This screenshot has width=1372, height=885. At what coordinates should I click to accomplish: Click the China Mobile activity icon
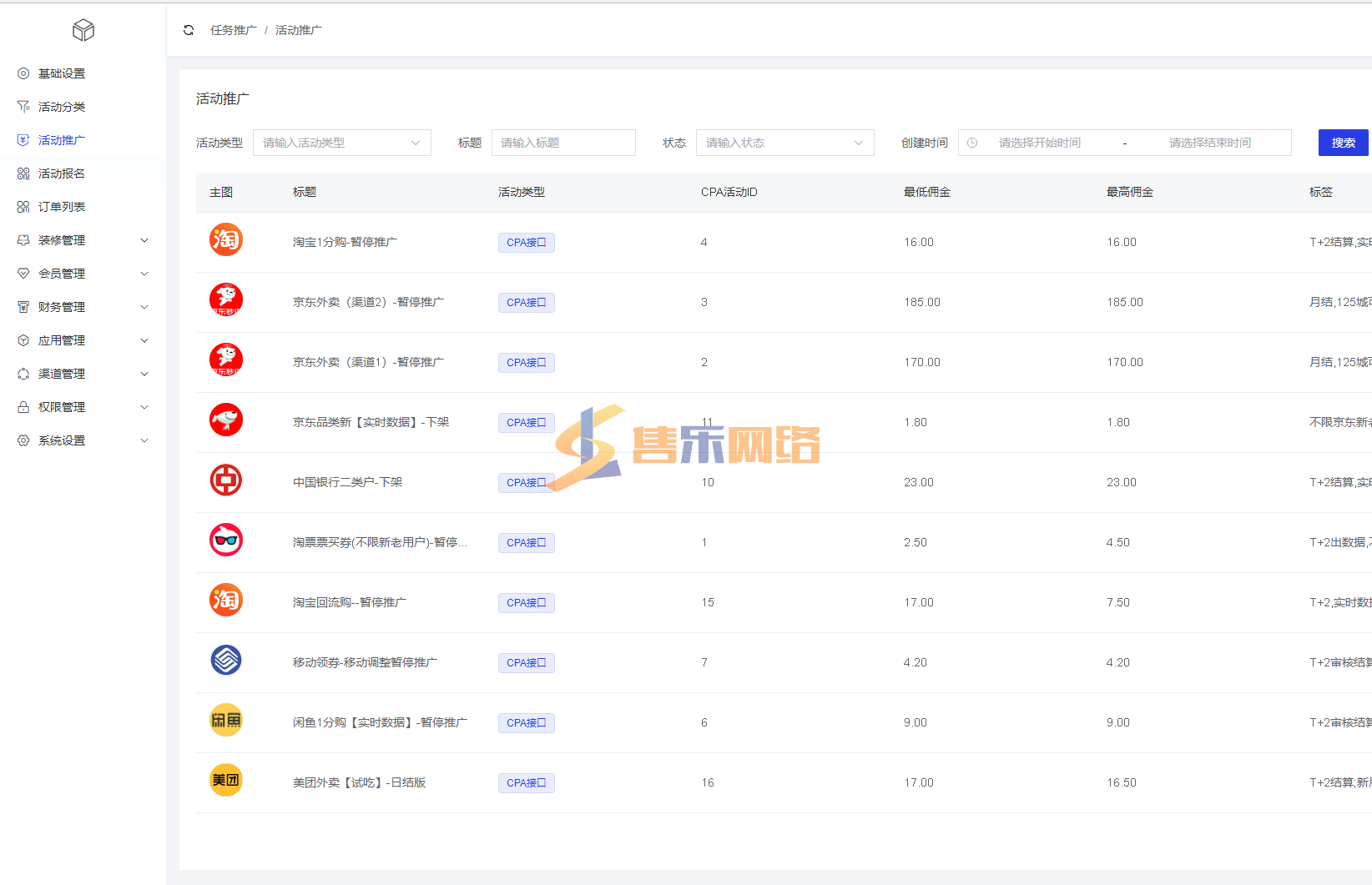tap(225, 661)
